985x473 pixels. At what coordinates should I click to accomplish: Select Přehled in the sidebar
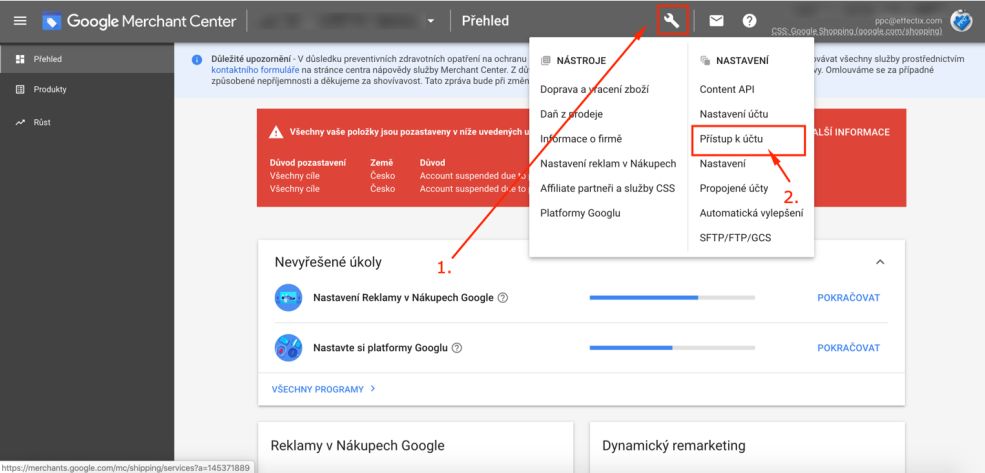(87, 59)
